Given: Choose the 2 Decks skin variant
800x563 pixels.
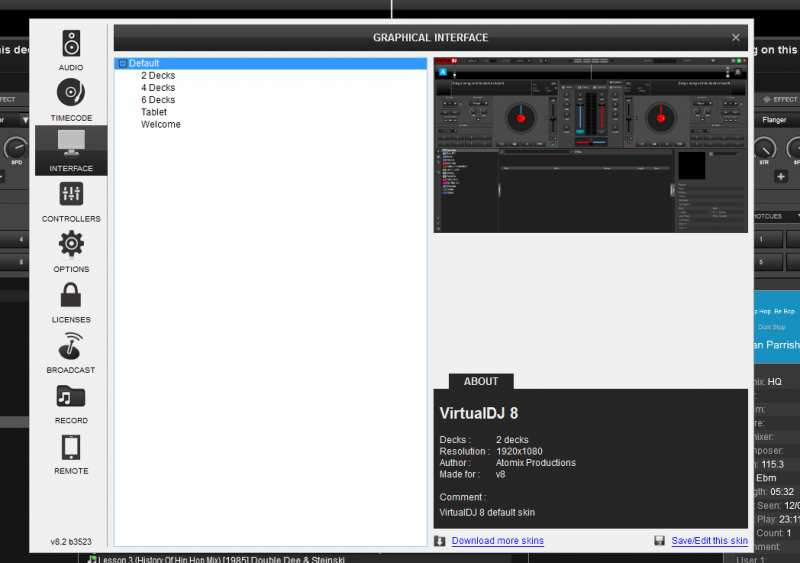Looking at the screenshot, I should 158,76.
